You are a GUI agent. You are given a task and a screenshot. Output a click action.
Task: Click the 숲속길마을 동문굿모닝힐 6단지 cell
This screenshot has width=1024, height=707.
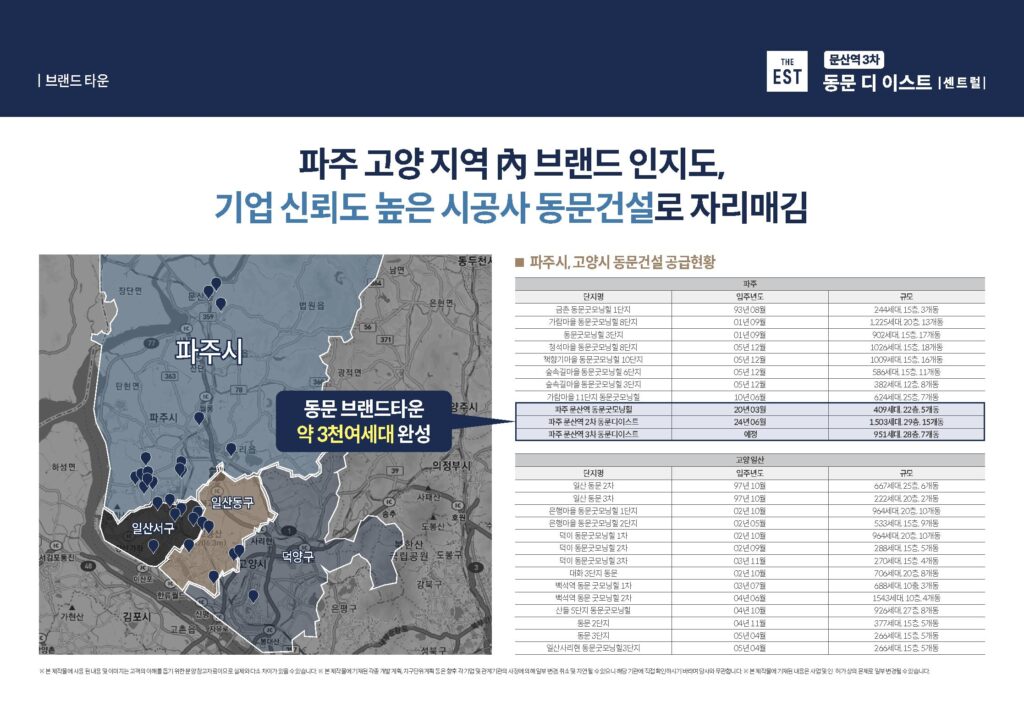pyautogui.click(x=593, y=371)
